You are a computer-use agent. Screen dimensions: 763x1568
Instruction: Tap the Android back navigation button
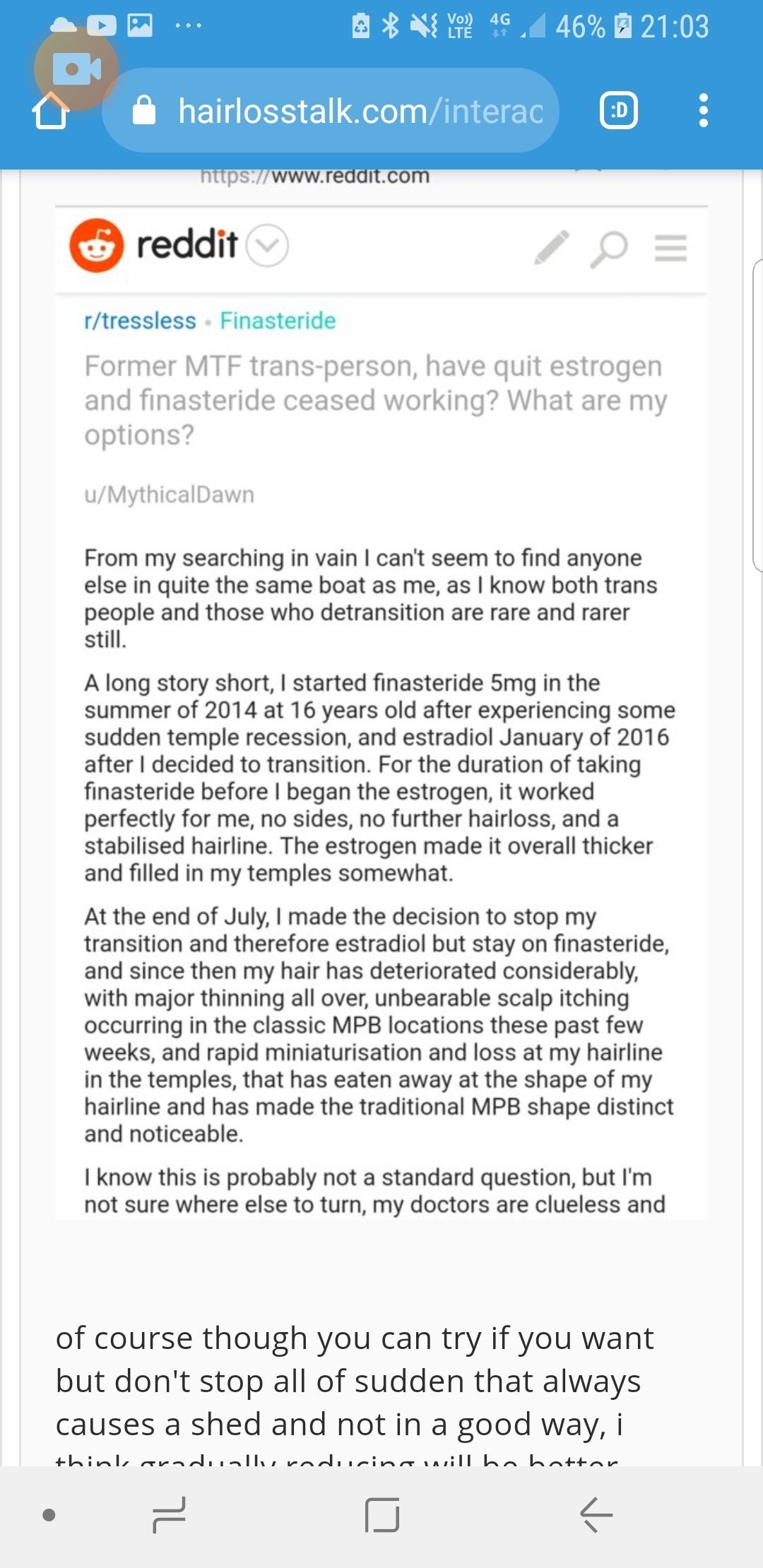click(596, 1515)
